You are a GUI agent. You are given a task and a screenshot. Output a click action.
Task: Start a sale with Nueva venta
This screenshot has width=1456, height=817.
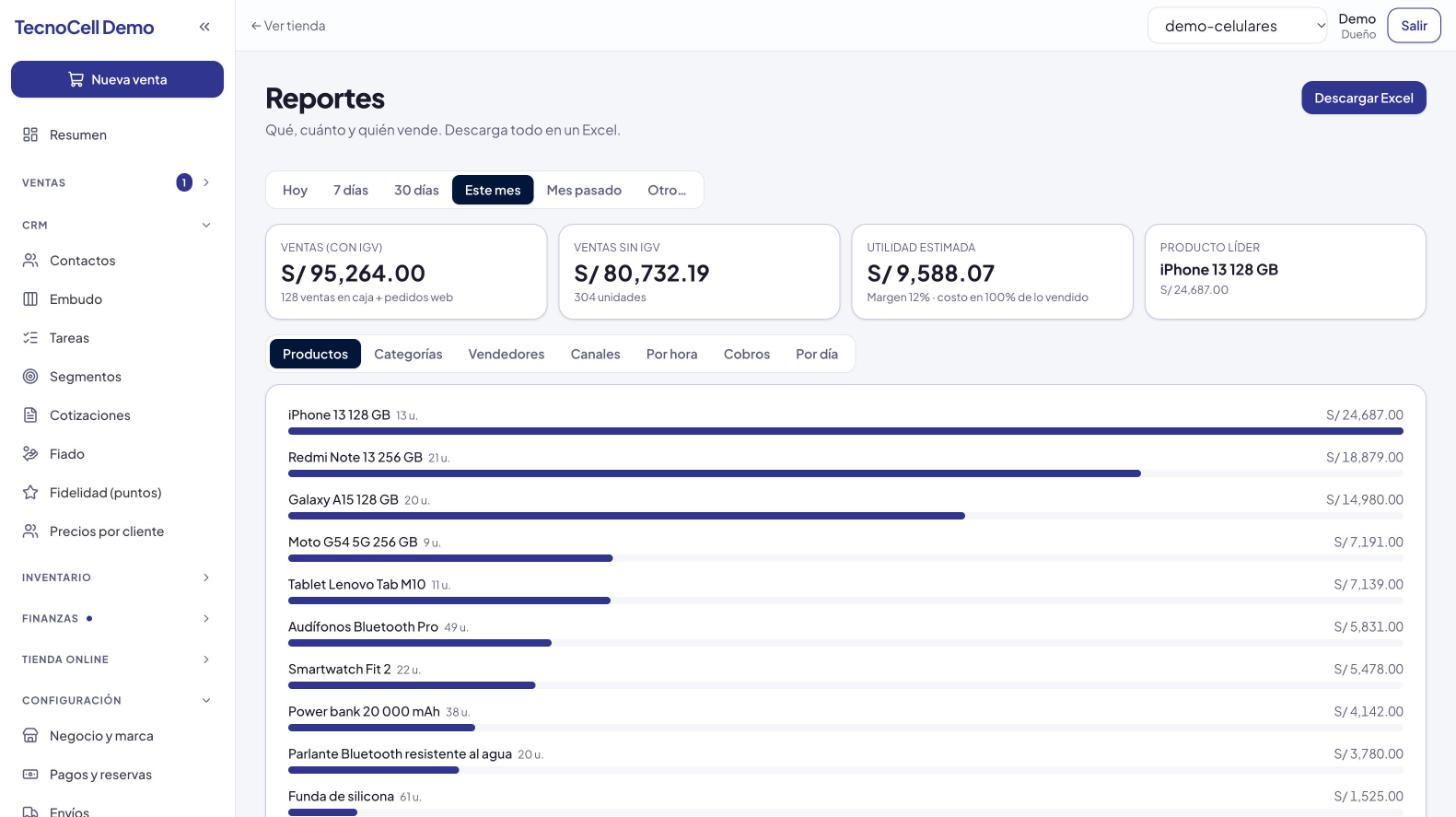[x=117, y=80]
